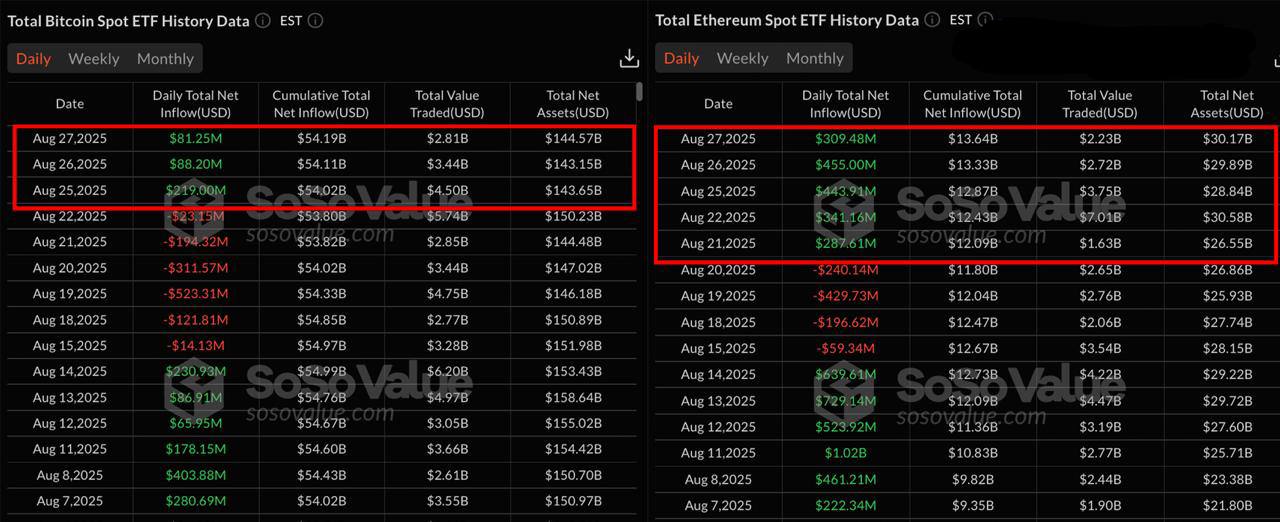Click Bitcoin table Date column header

coord(70,103)
